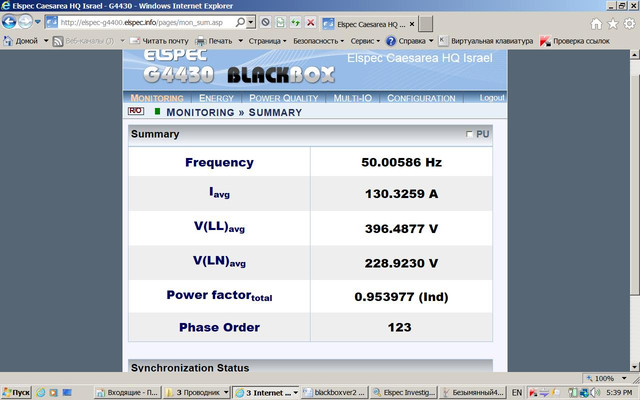
Task: Click the Справка help question icon
Action: point(391,41)
